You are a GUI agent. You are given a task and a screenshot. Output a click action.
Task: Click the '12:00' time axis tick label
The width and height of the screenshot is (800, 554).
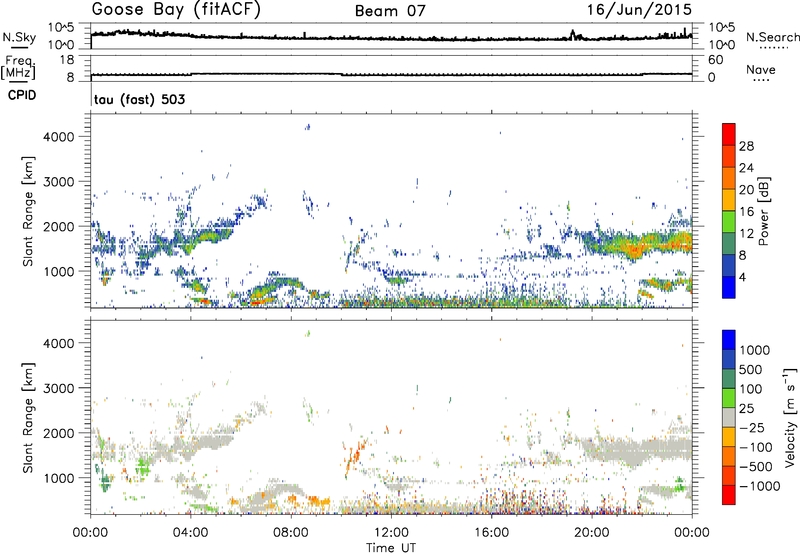[x=391, y=533]
